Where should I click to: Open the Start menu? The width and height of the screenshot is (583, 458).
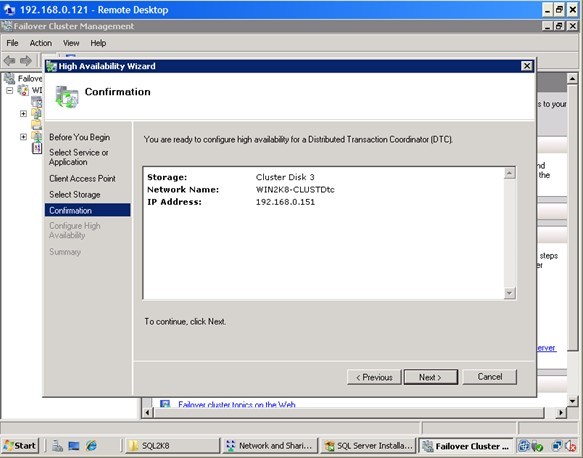20,445
